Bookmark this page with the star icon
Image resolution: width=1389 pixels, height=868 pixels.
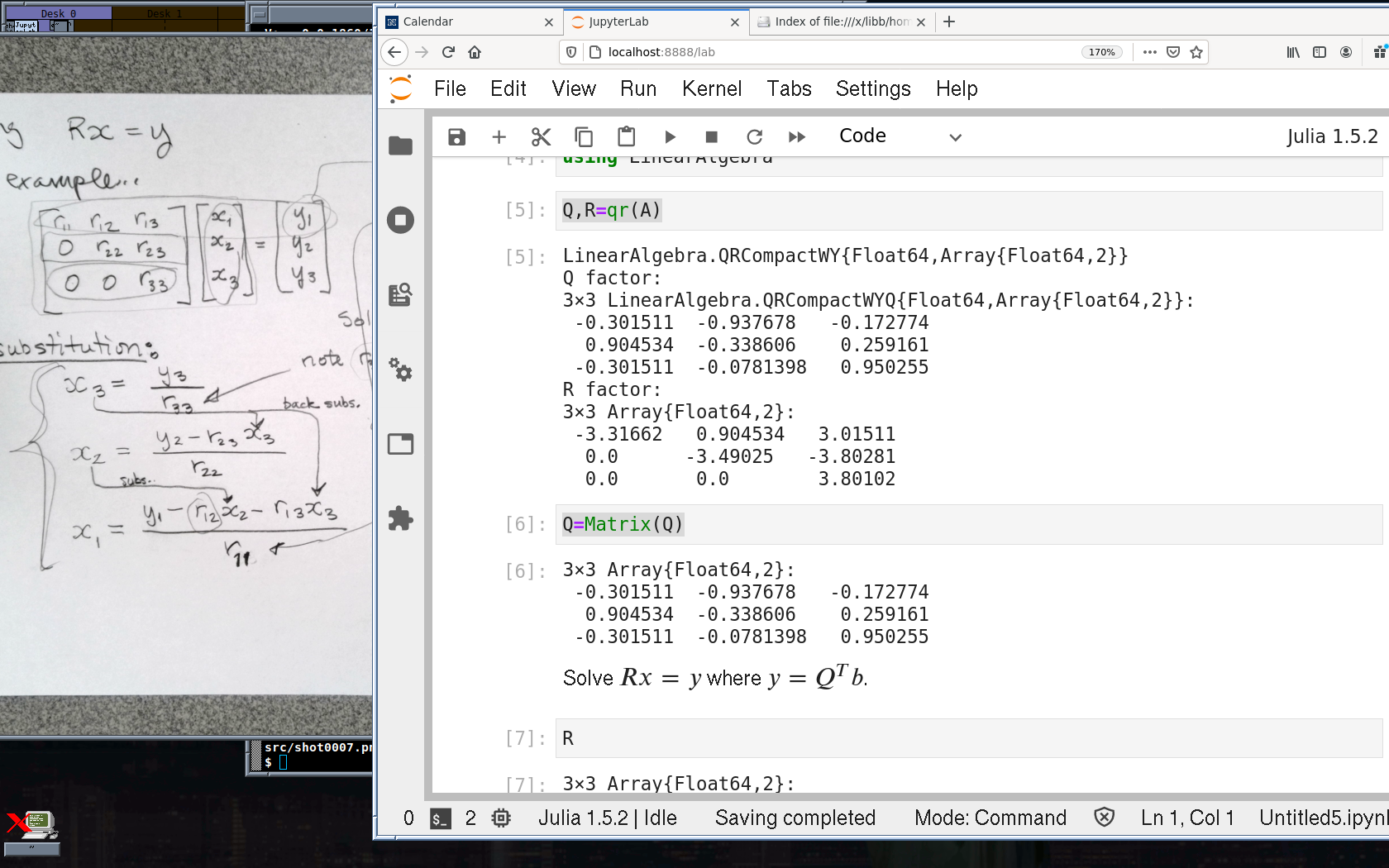1196,52
